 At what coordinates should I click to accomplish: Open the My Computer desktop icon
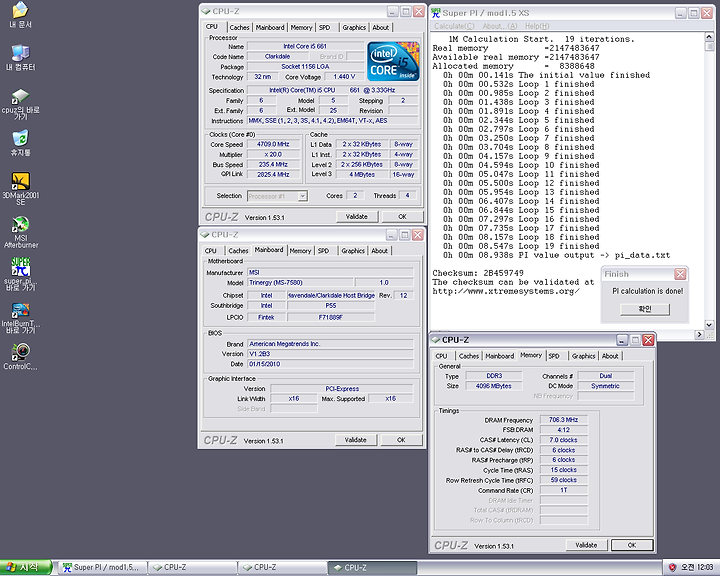[20, 57]
